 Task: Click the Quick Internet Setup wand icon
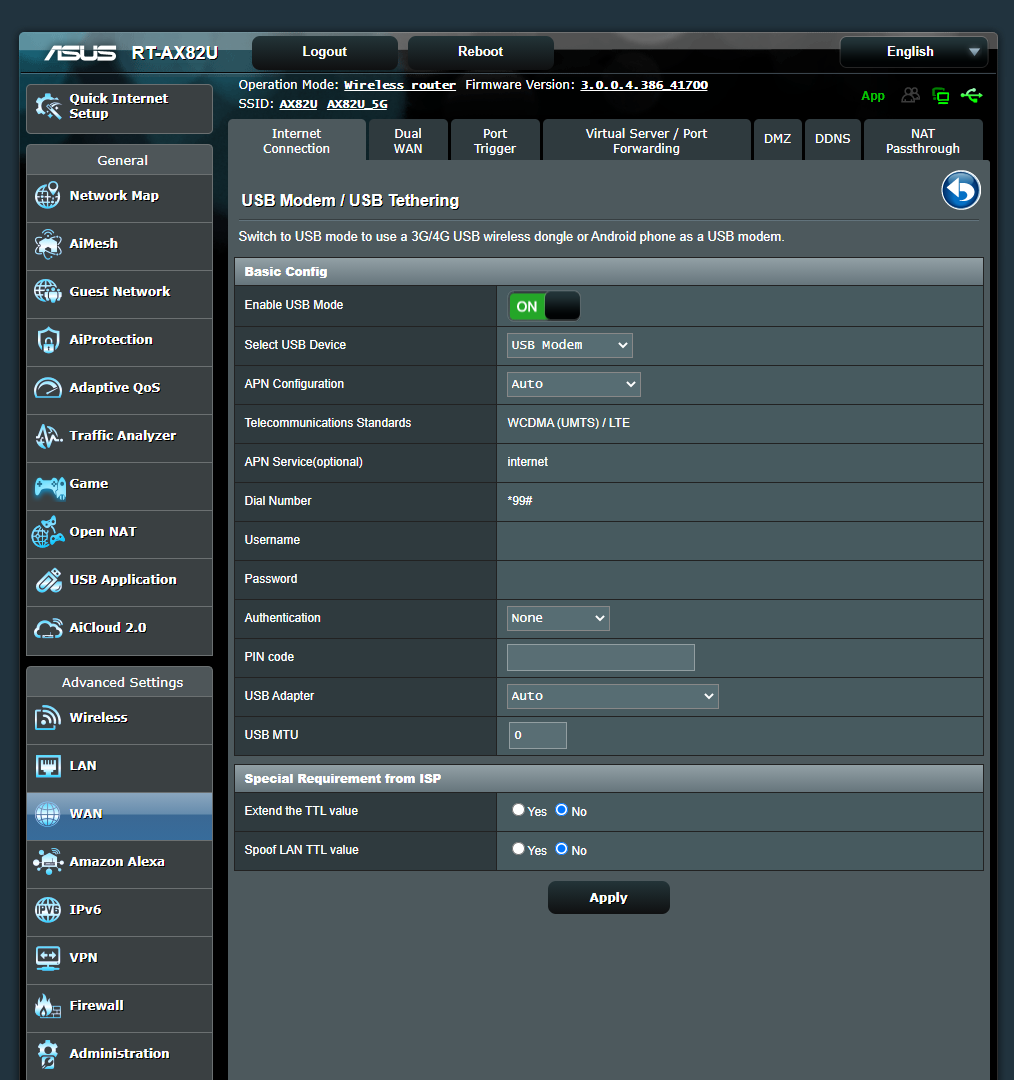click(48, 106)
